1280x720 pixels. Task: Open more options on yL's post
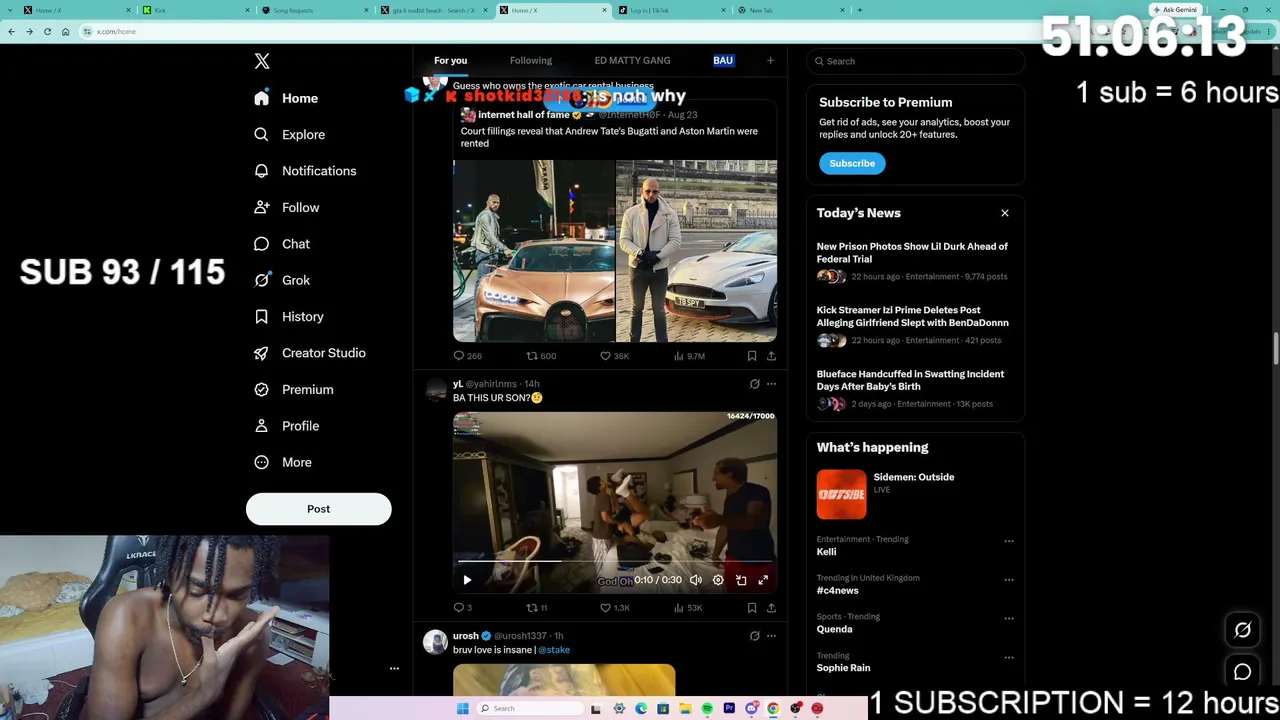click(x=771, y=384)
